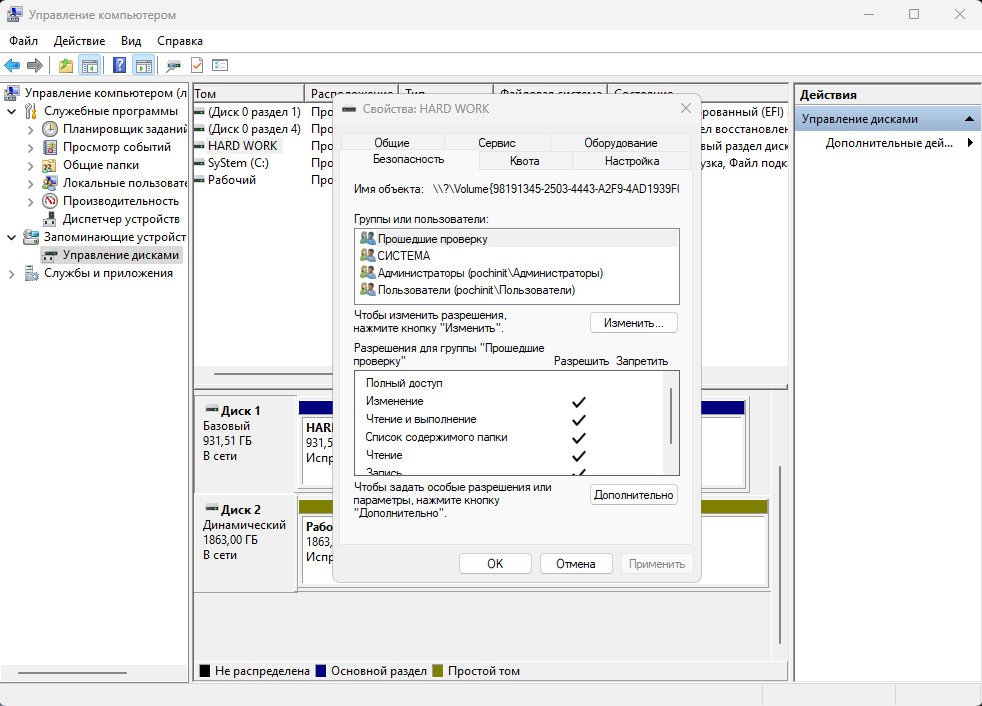The height and width of the screenshot is (706, 982).
Task: Click the blue Back arrow in toolbar
Action: (x=12, y=65)
